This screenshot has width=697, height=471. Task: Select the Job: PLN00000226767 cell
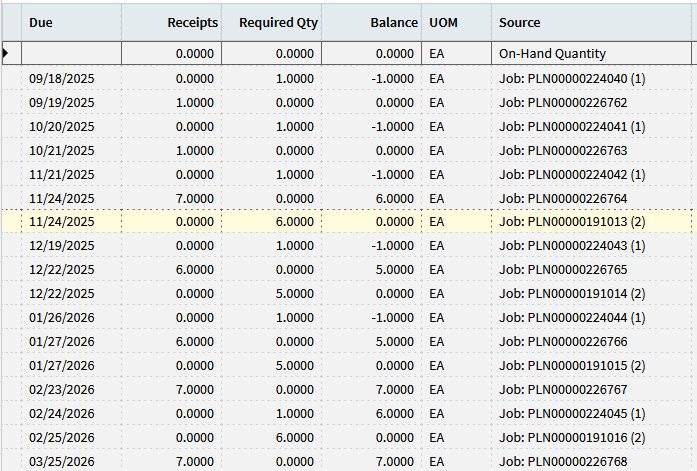(x=592, y=390)
